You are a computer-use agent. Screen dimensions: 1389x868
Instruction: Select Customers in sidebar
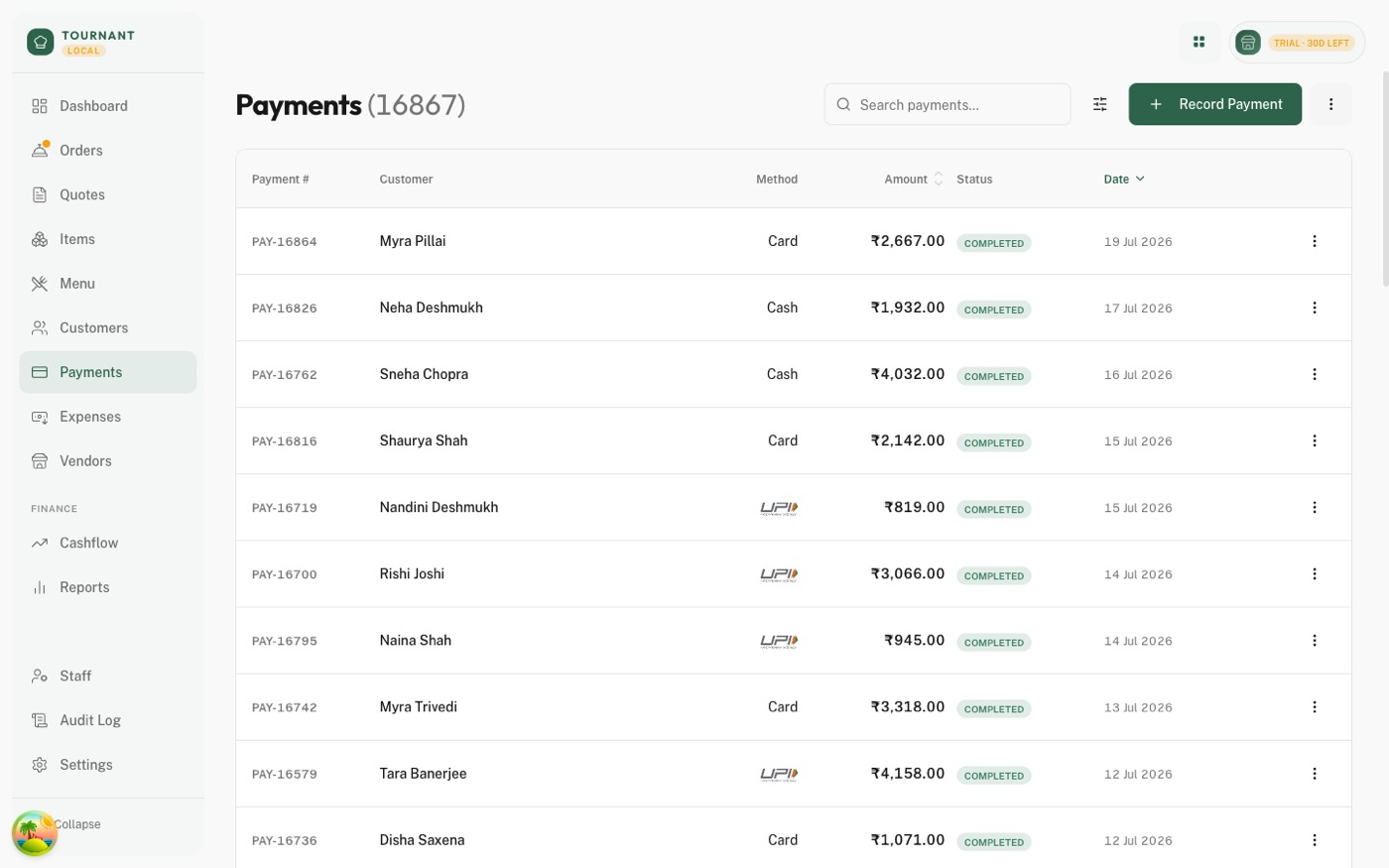[x=107, y=328]
